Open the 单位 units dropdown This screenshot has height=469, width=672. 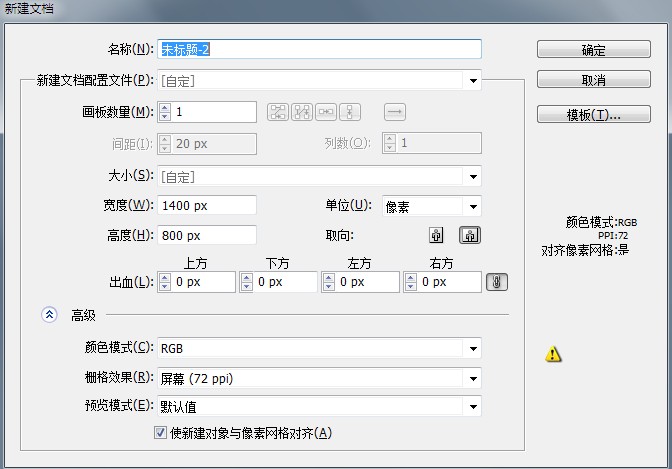click(x=472, y=207)
